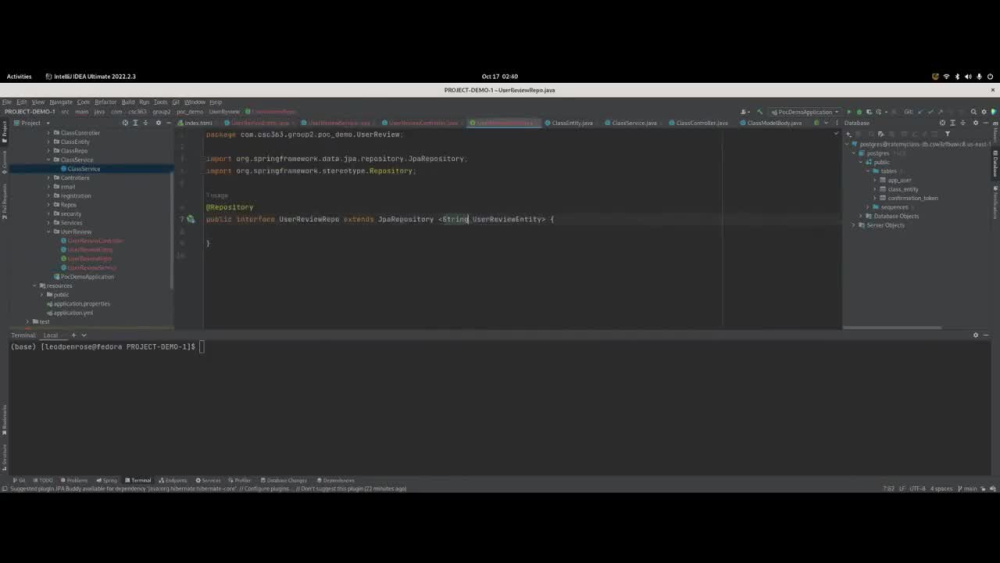
Task: Open IDE settings gear in main toolbar
Action: click(984, 112)
